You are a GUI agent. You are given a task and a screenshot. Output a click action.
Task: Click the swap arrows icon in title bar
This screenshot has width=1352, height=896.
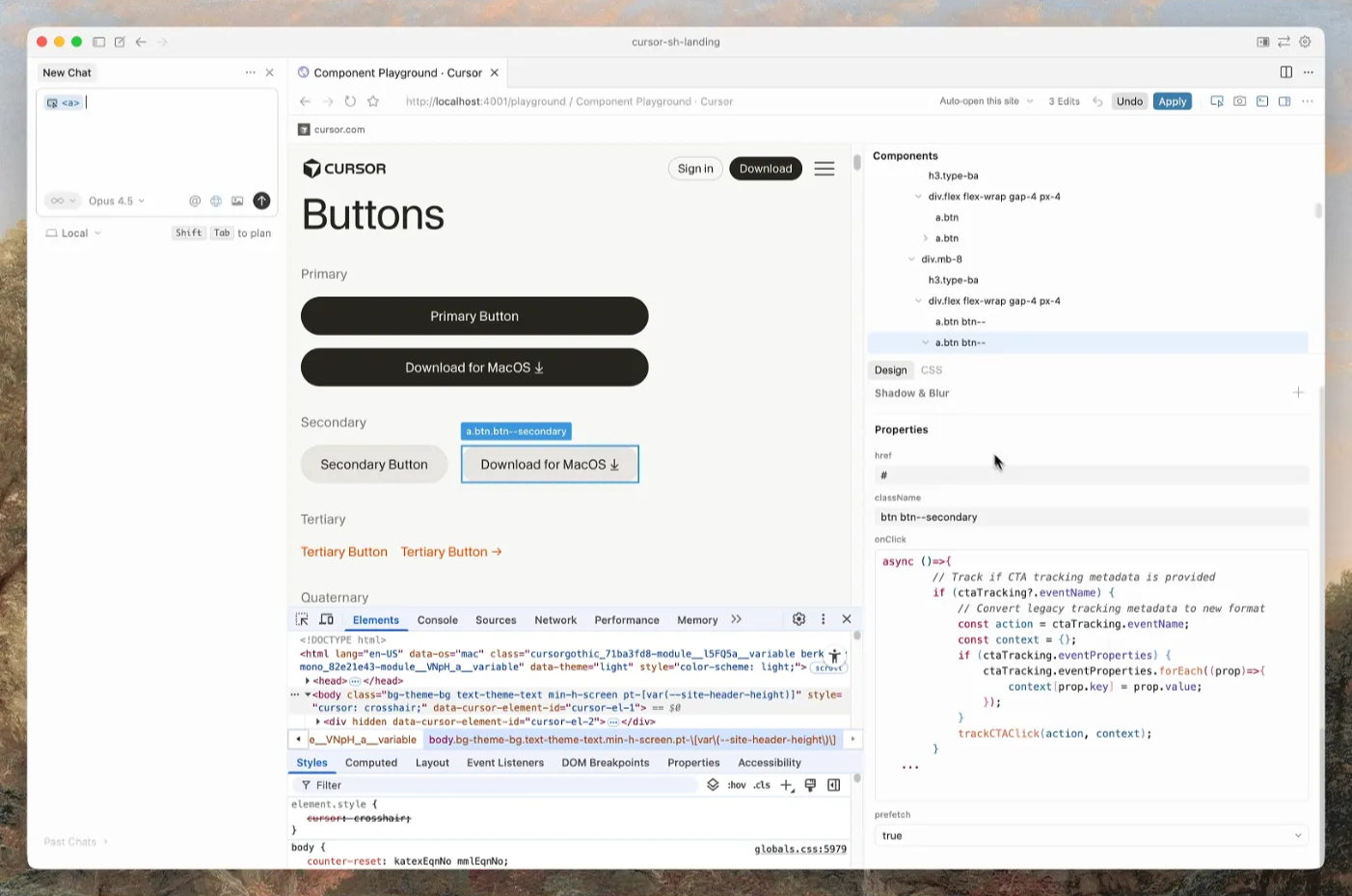pyautogui.click(x=1284, y=42)
